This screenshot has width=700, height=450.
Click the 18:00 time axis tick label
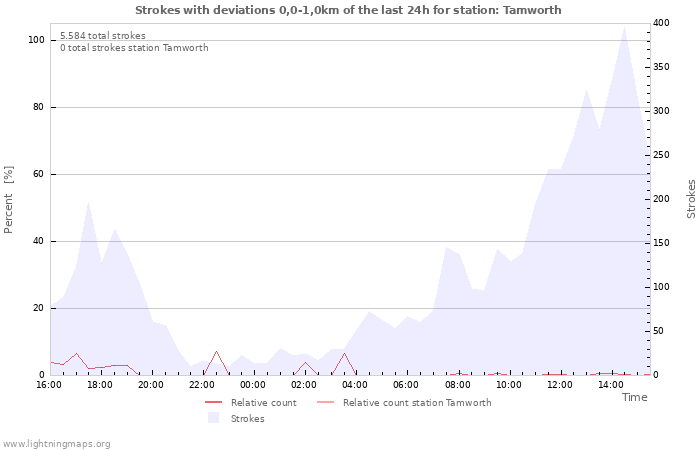(x=100, y=385)
